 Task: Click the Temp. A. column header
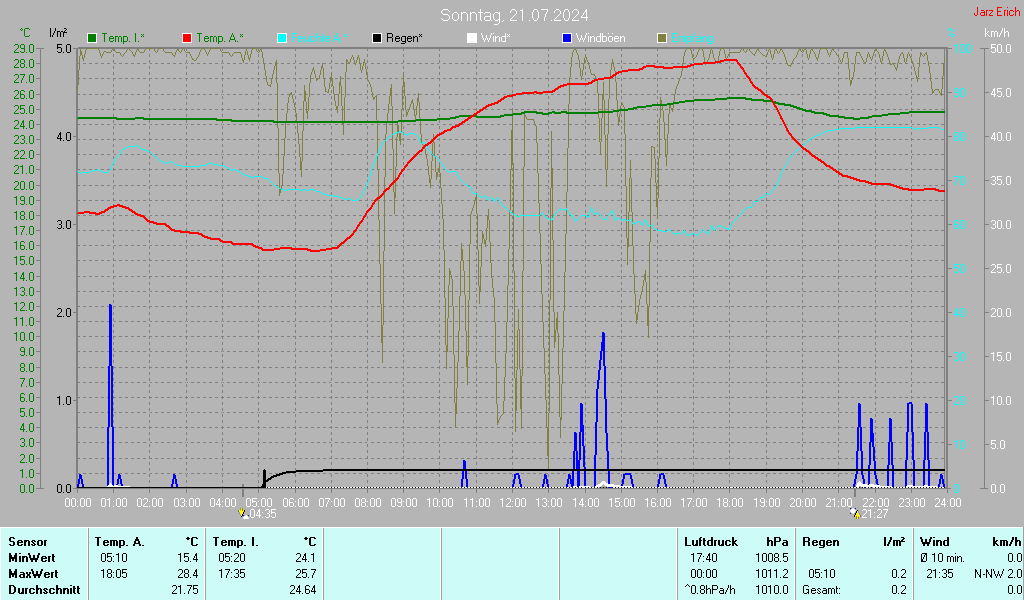click(120, 542)
